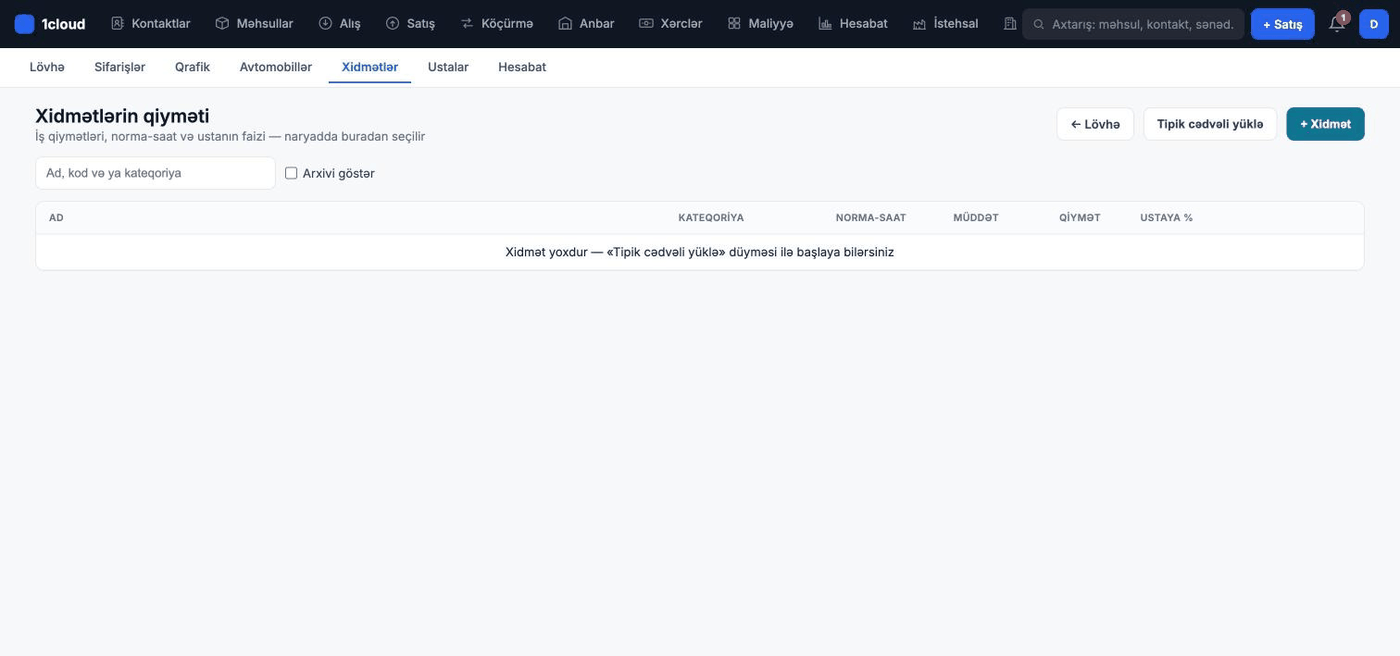Click the Satış upload-circle icon

click(x=392, y=23)
